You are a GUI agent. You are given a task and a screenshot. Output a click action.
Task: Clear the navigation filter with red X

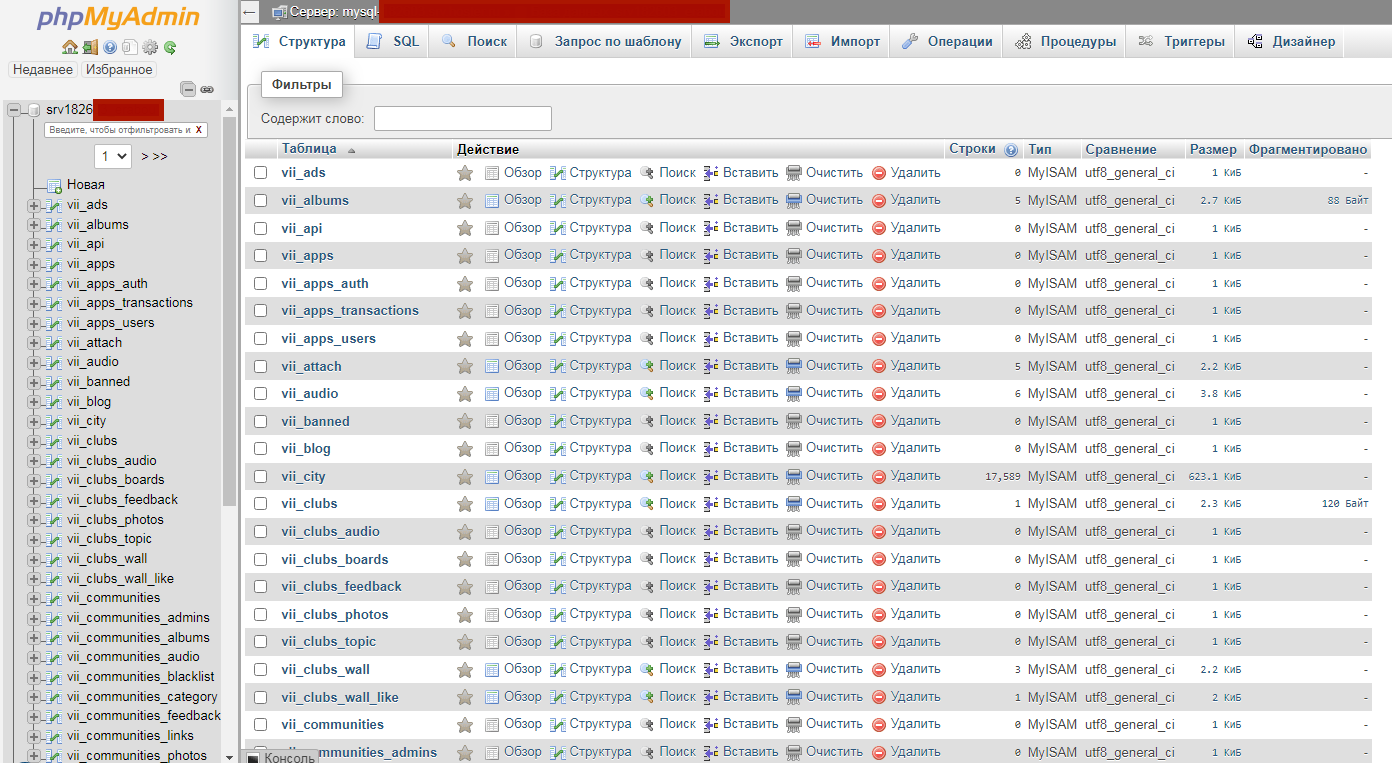199,130
